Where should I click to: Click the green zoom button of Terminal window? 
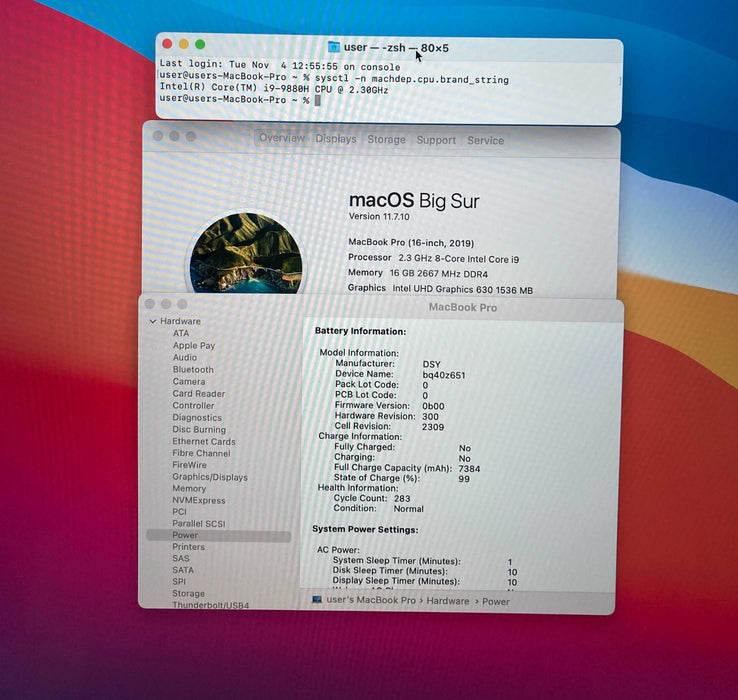coord(200,44)
